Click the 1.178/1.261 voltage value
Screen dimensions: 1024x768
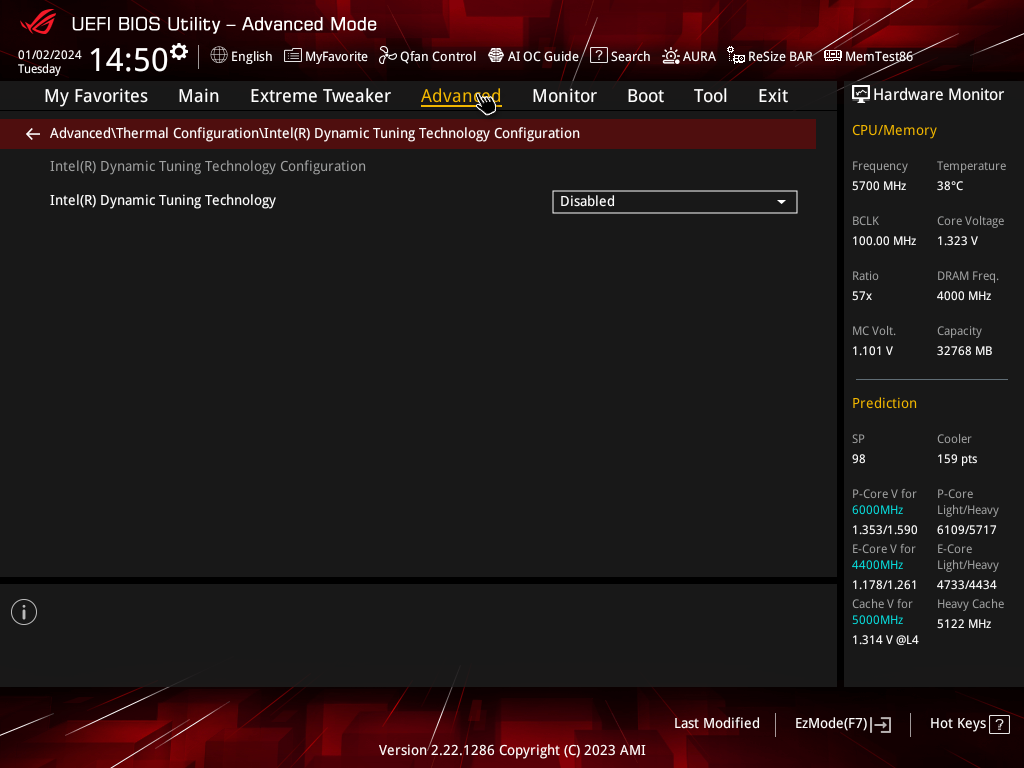tap(884, 584)
